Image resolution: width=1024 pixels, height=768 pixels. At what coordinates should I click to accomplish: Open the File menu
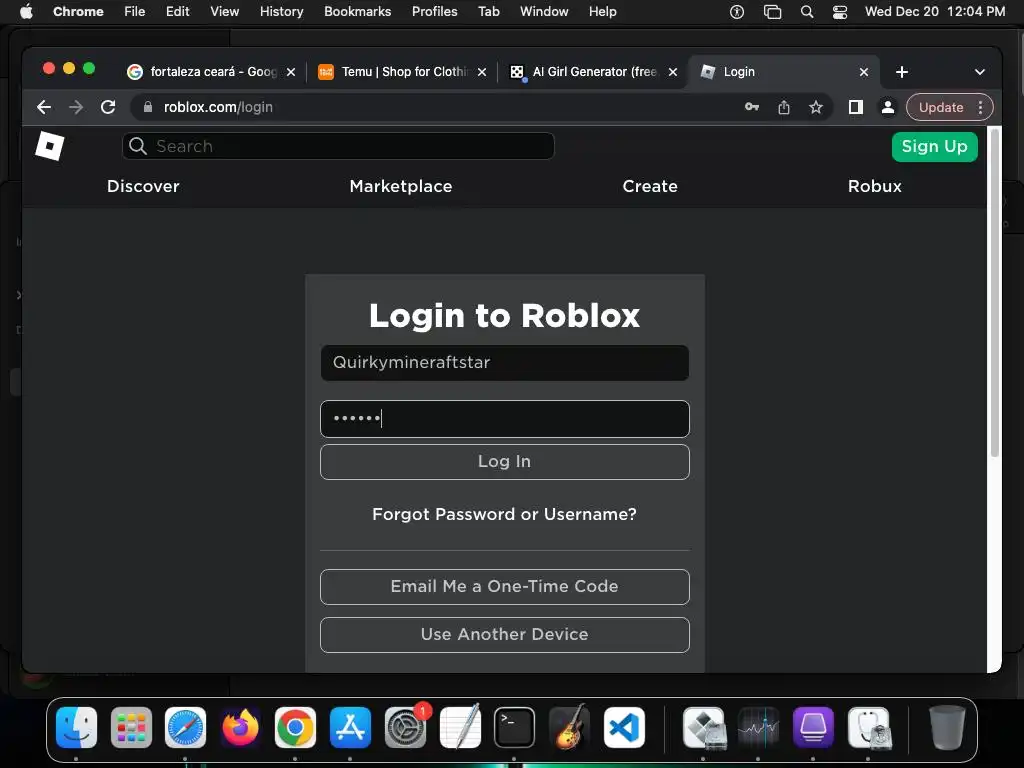(x=135, y=12)
